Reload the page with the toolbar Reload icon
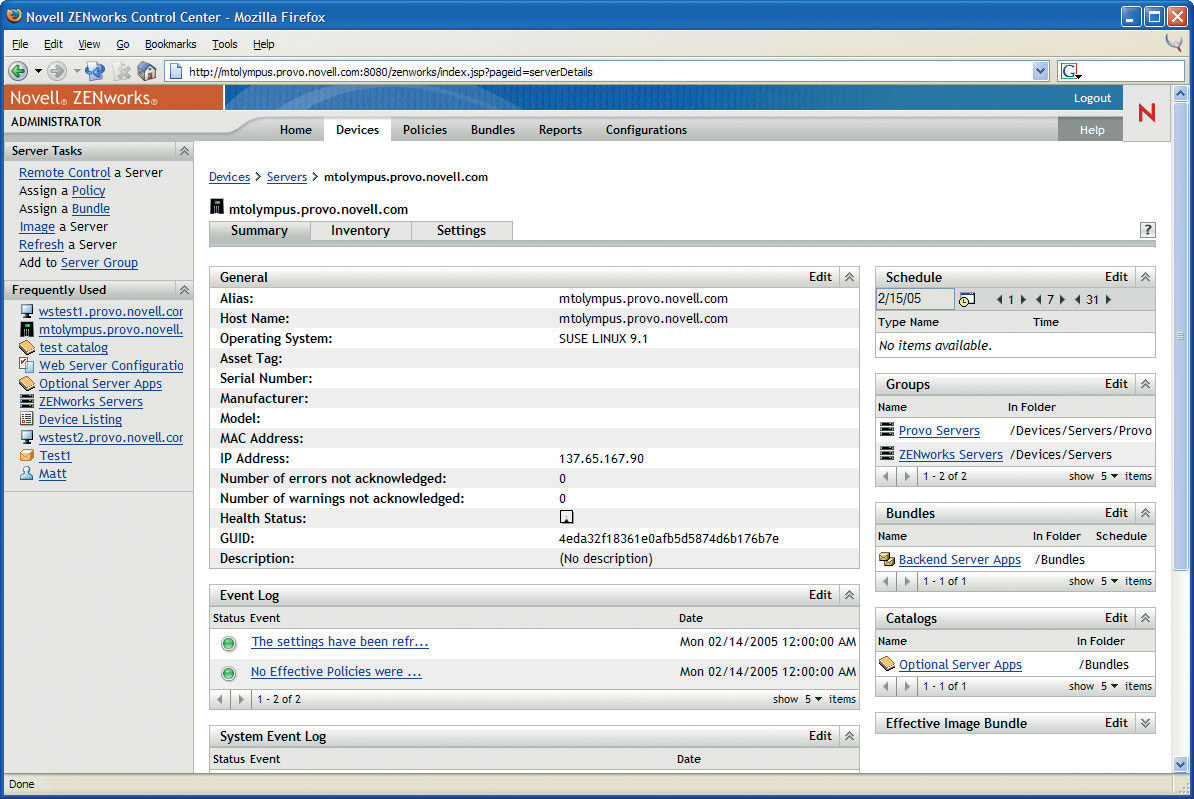The width and height of the screenshot is (1194, 799). [95, 72]
